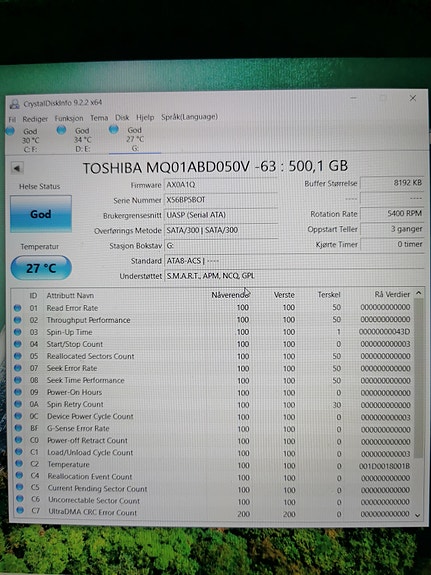
Task: Click the 27 °C temperature button
Action: point(41,268)
